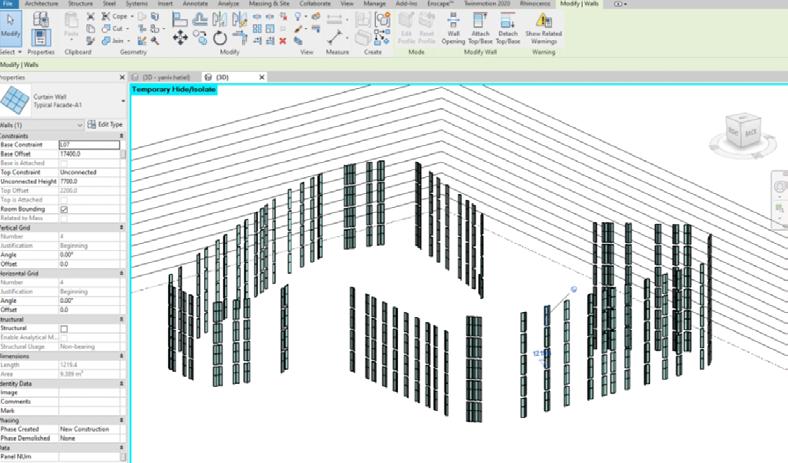
Task: Select the Trim/Extend to Corner tool
Action: point(239,37)
